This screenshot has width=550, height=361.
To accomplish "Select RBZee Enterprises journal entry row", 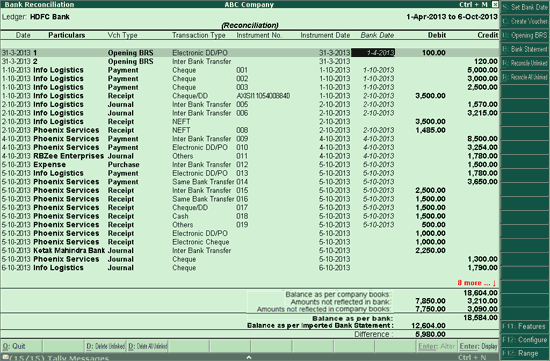I will [x=250, y=156].
